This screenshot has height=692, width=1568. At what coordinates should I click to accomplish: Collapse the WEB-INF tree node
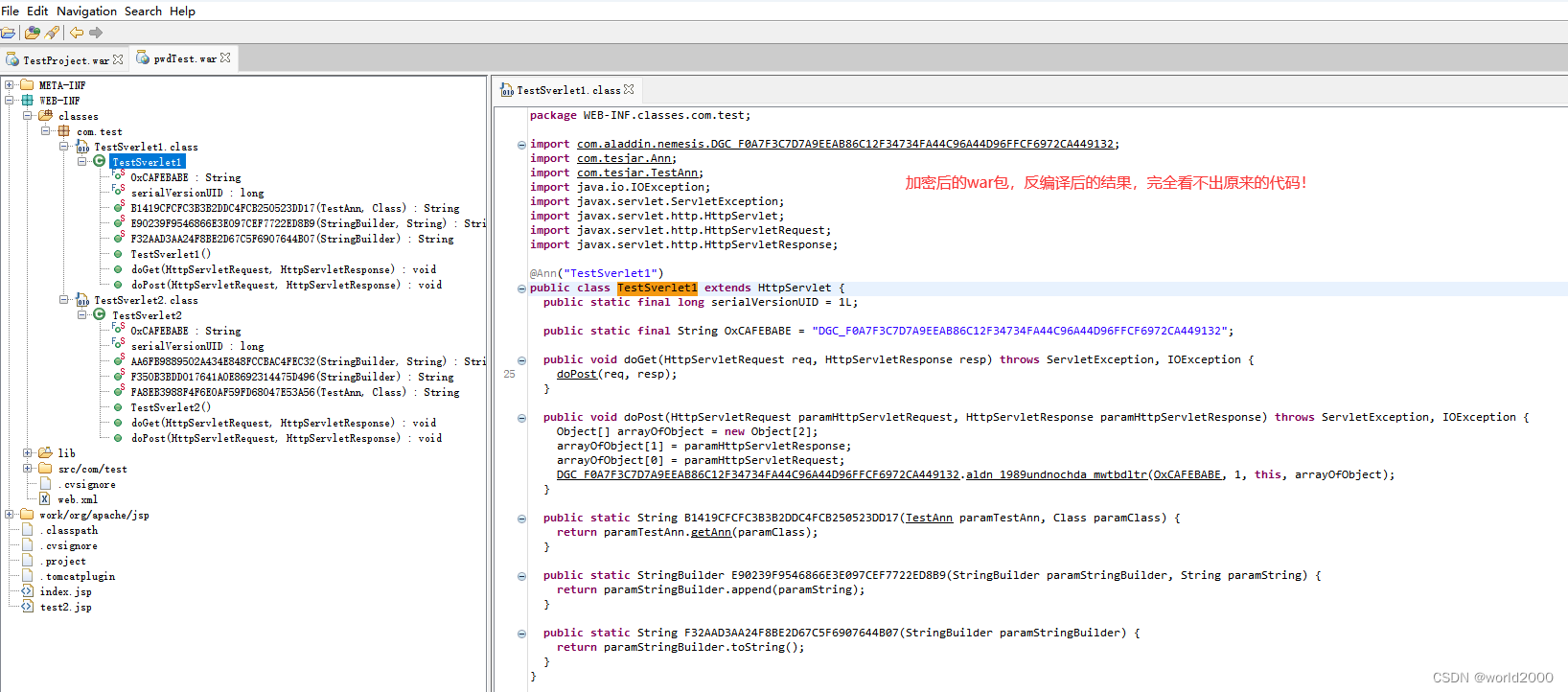point(10,100)
